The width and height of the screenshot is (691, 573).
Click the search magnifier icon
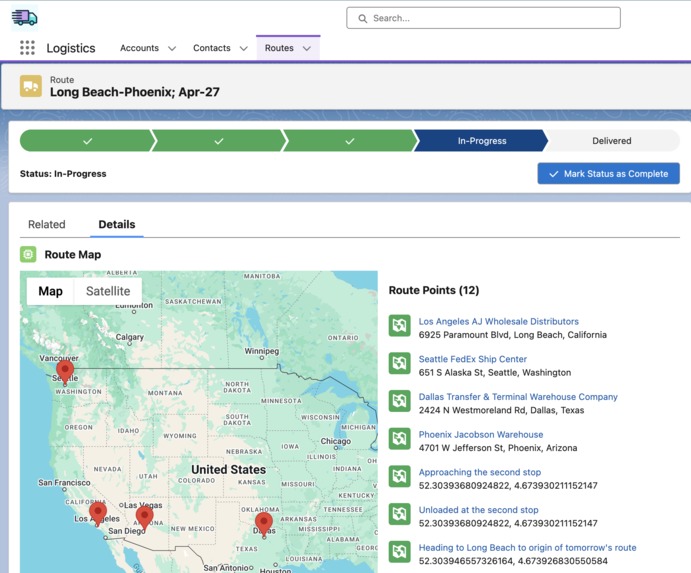363,19
